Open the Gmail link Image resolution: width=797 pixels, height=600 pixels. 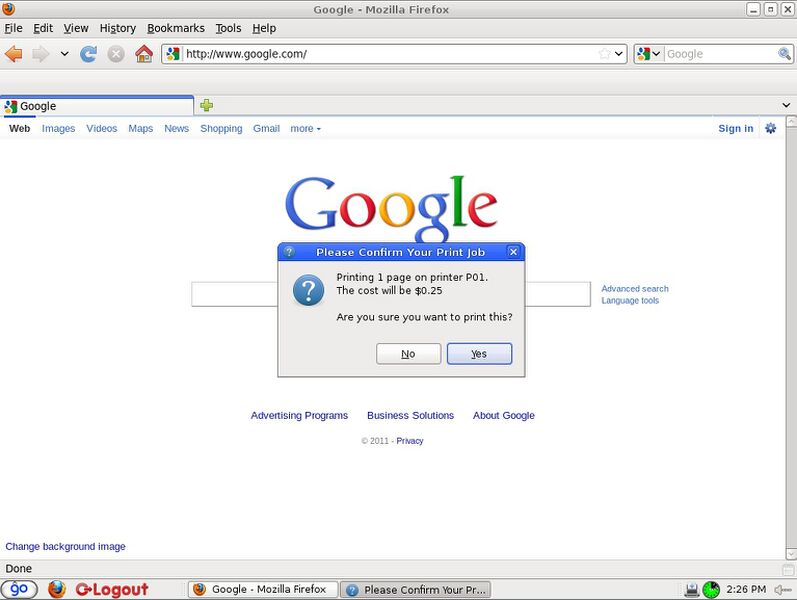tap(266, 129)
